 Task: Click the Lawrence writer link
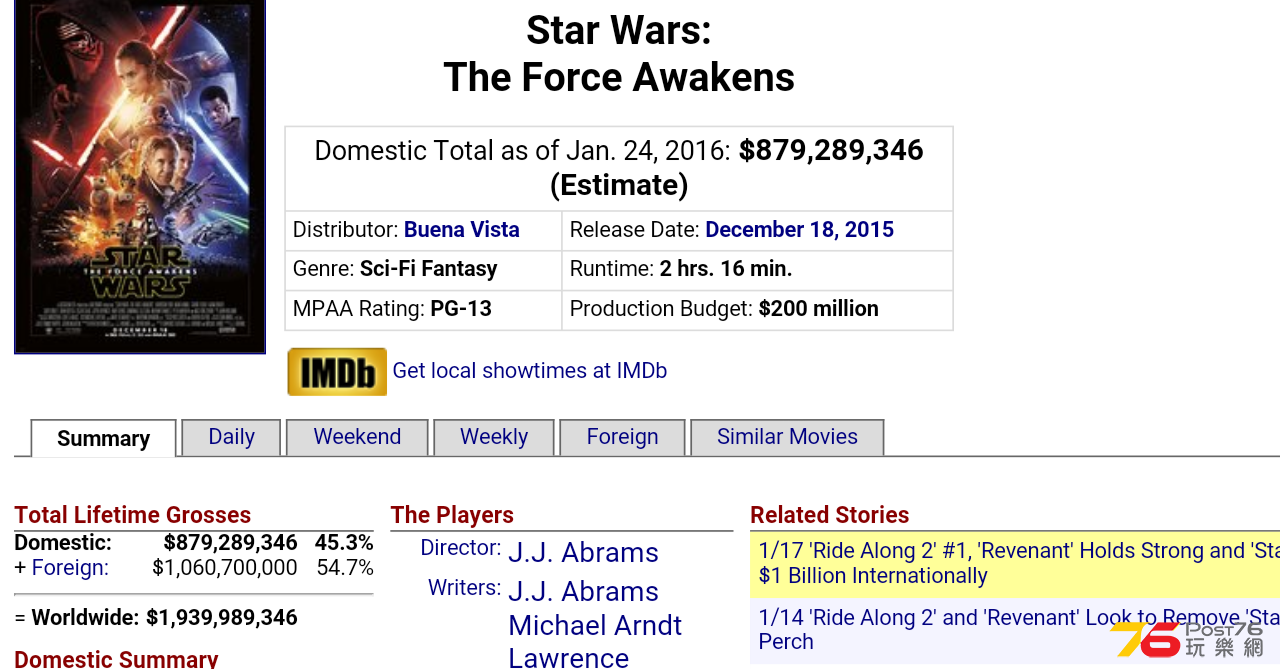click(568, 657)
